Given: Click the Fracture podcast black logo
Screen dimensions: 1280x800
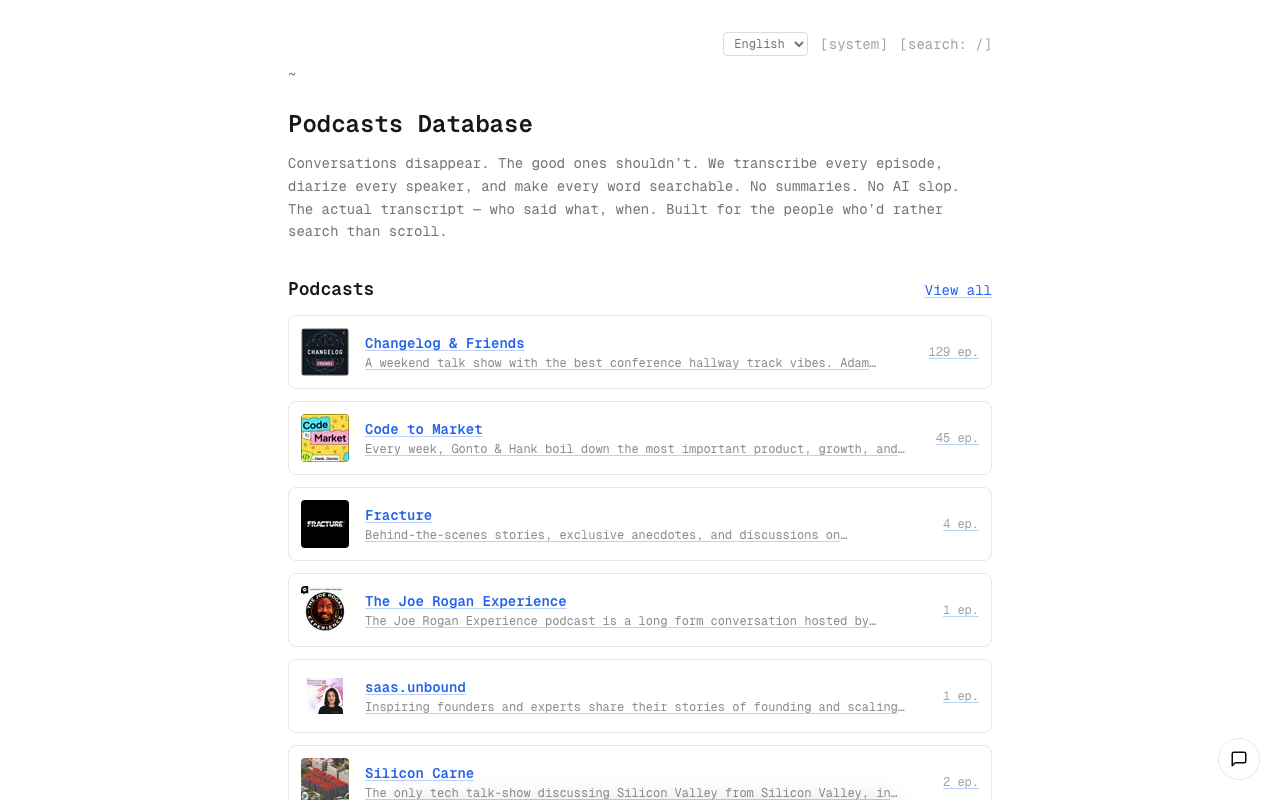Looking at the screenshot, I should coord(325,524).
